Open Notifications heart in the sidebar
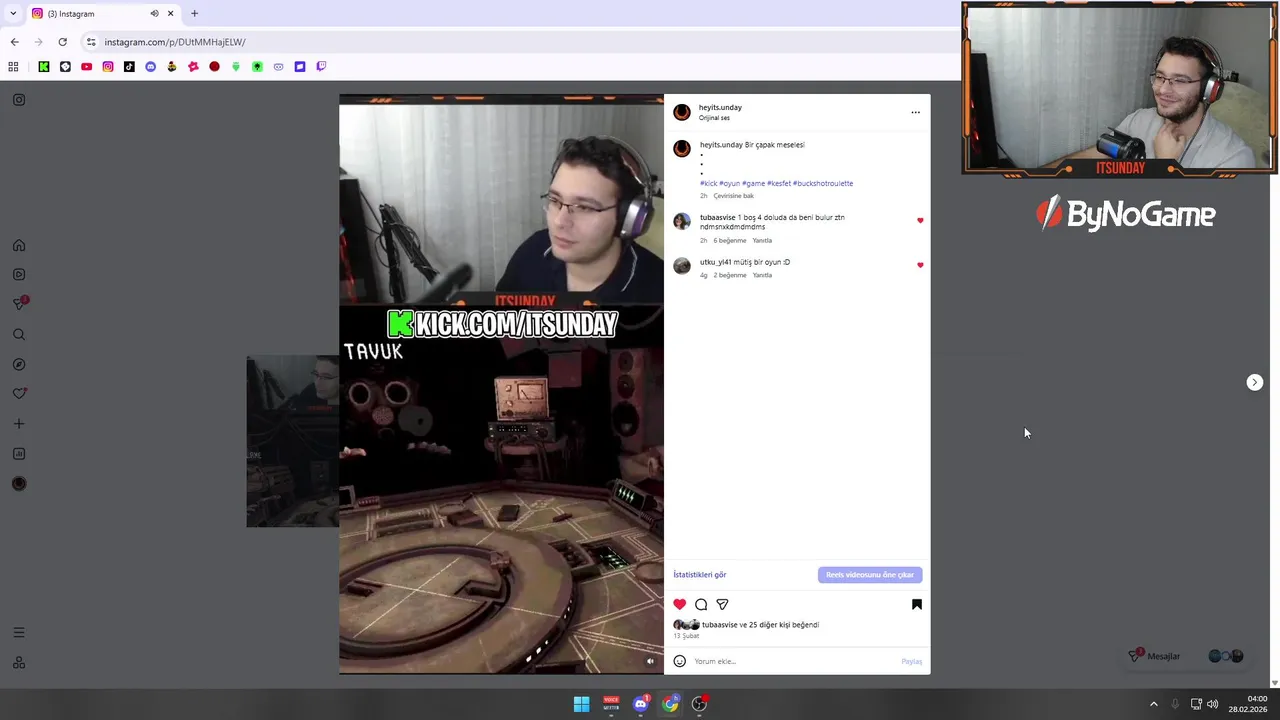 [19, 394]
